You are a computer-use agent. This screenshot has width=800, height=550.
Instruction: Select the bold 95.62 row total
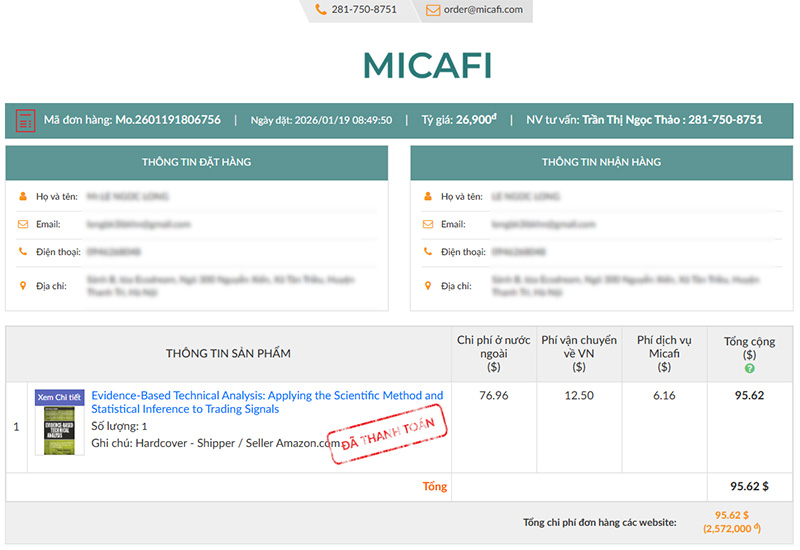tap(749, 395)
